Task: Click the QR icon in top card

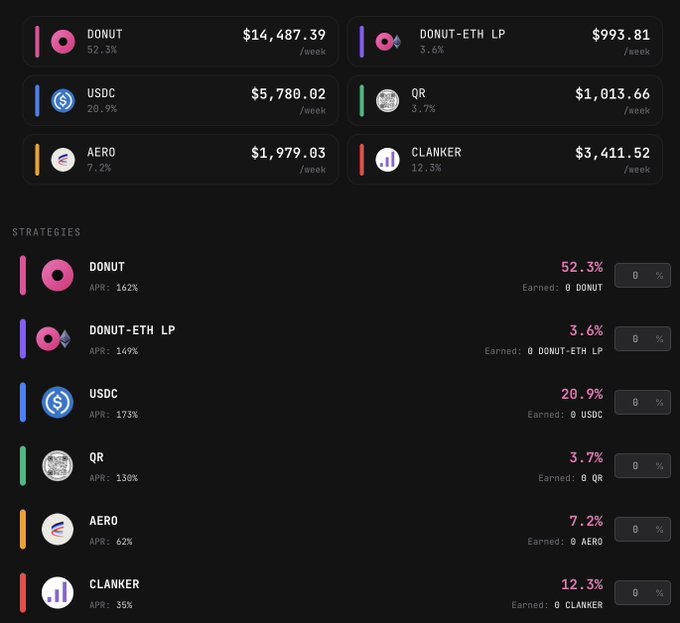Action: pyautogui.click(x=387, y=100)
